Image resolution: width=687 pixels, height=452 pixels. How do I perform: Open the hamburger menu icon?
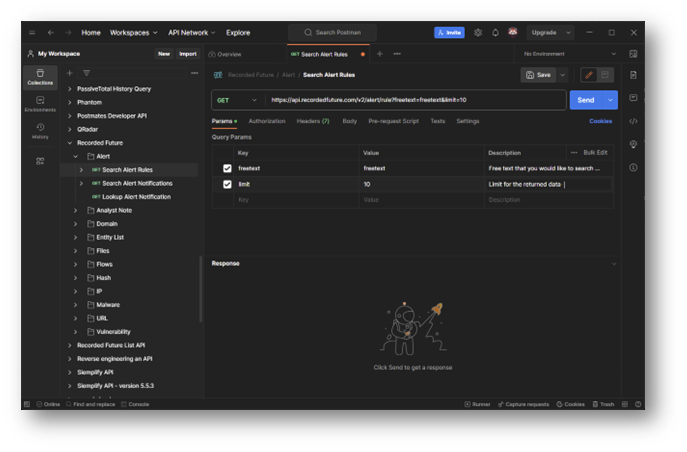[32, 32]
